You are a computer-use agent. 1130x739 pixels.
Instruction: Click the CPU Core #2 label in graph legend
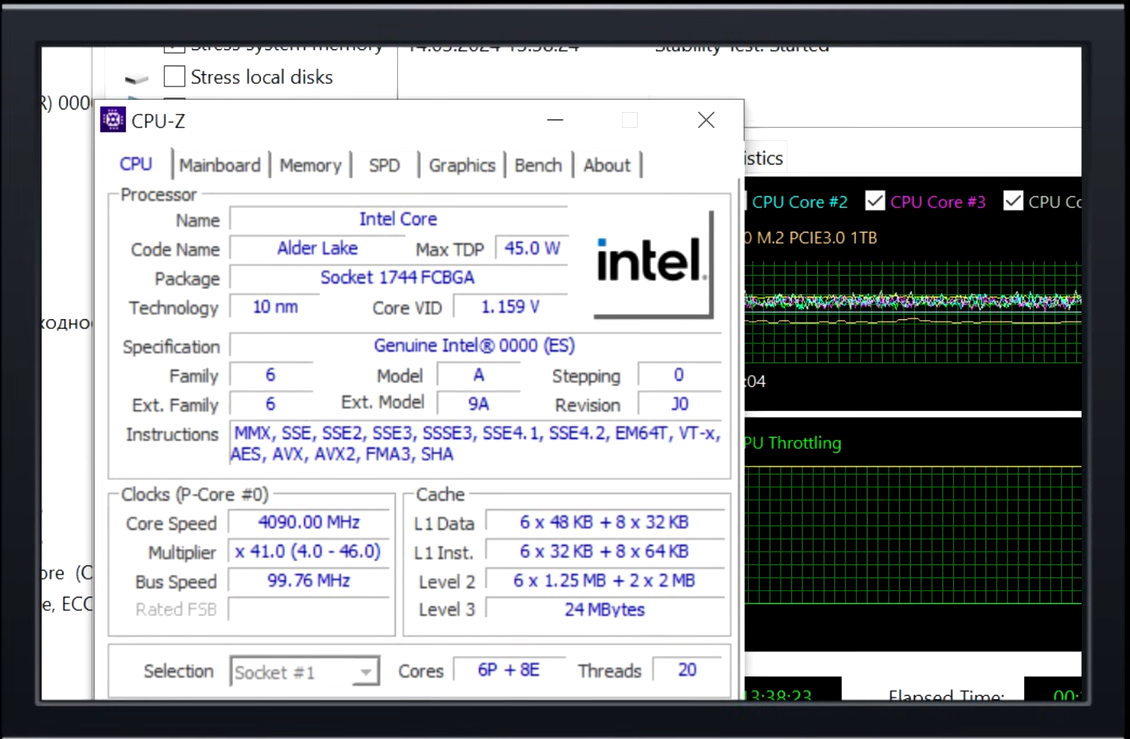(x=799, y=202)
